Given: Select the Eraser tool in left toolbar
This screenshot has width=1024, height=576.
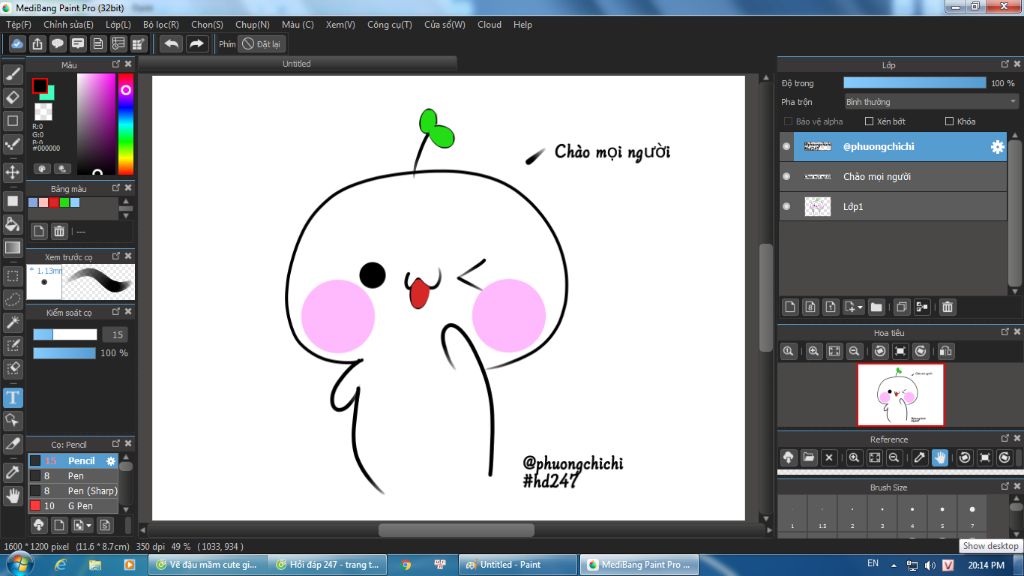Looking at the screenshot, I should (x=12, y=97).
